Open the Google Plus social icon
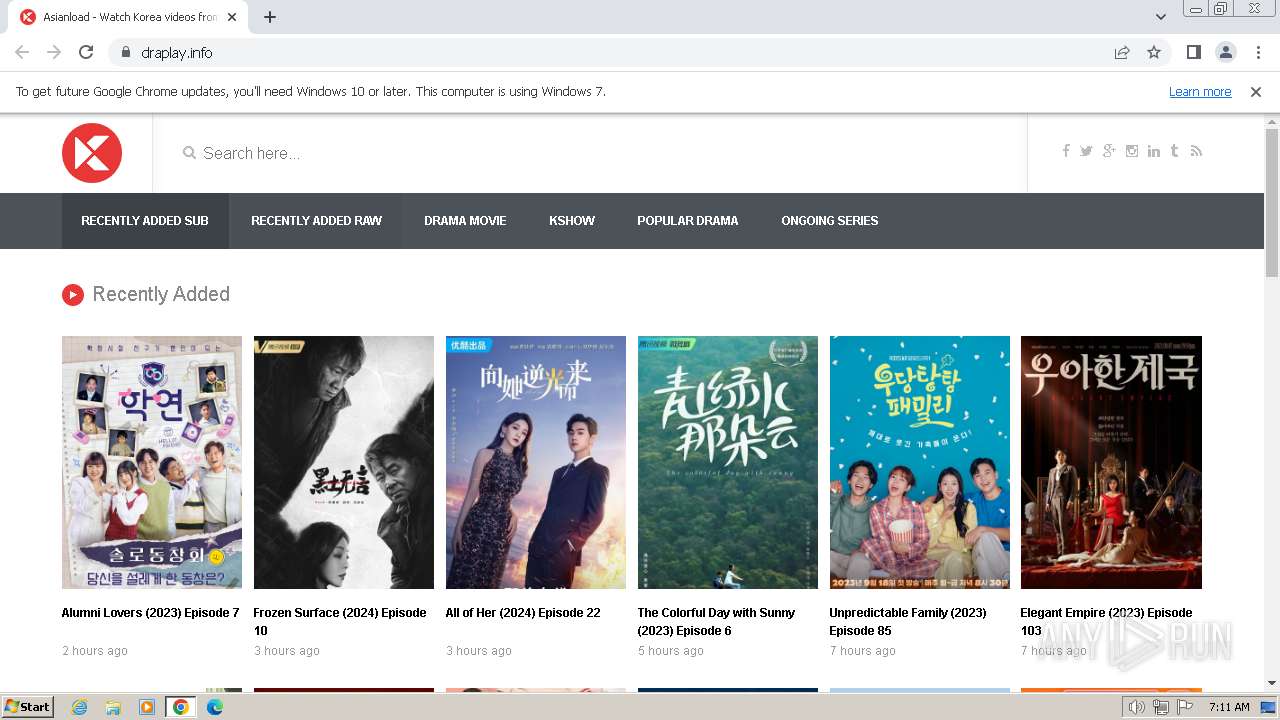This screenshot has width=1280, height=720. click(x=1109, y=151)
